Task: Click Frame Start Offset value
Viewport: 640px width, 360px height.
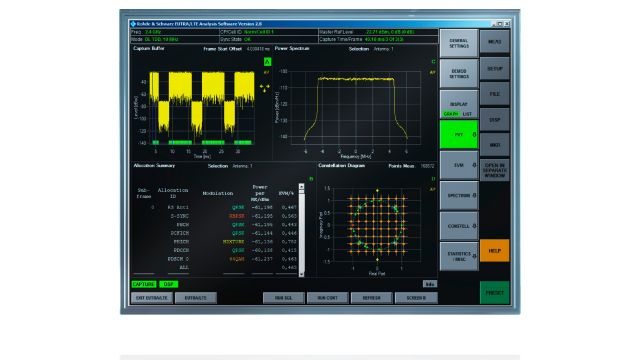Action: tap(258, 49)
